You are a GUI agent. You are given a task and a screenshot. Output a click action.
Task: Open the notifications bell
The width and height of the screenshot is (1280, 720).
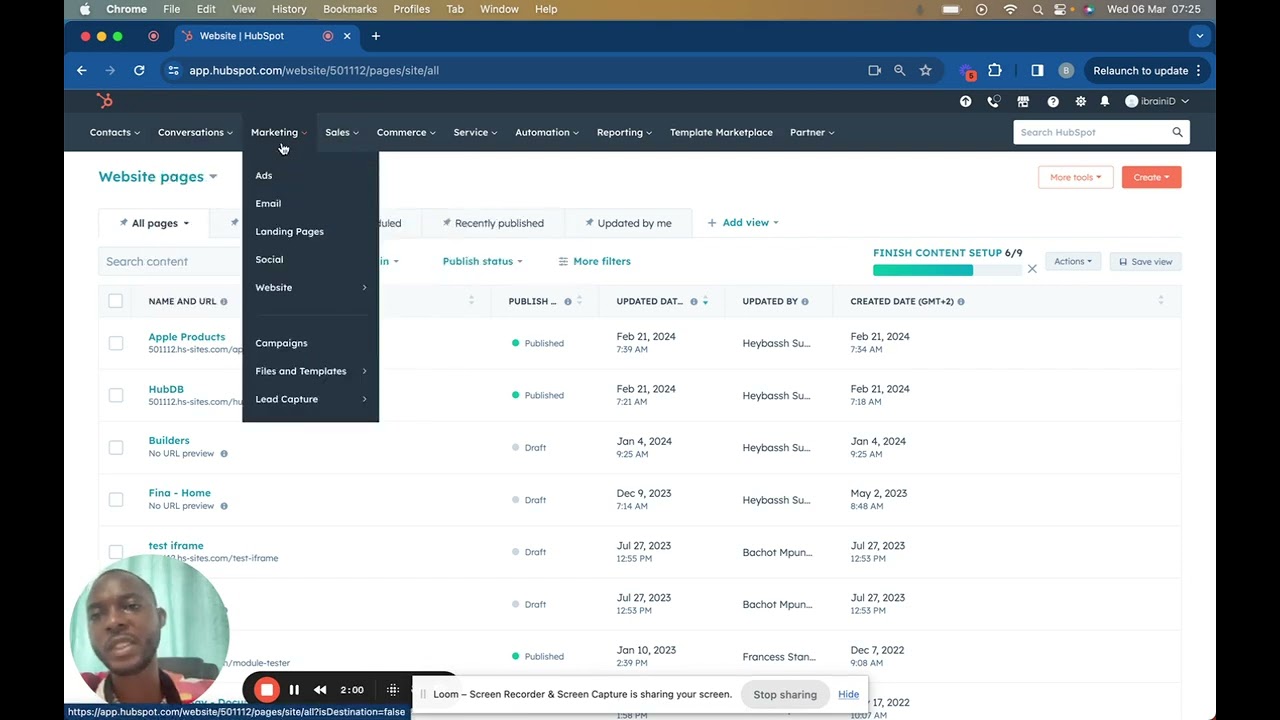pos(1105,101)
